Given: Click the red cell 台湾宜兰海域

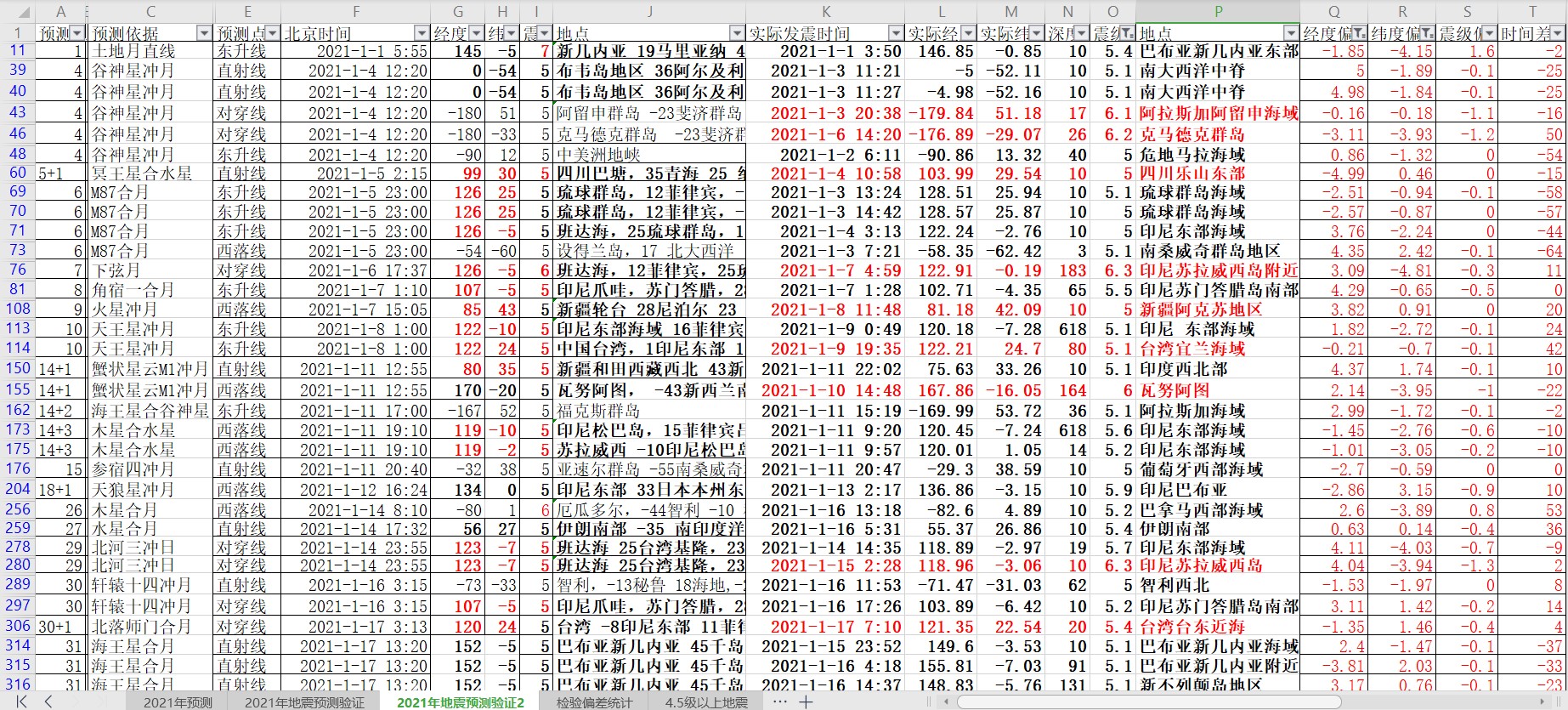Looking at the screenshot, I should [x=1218, y=349].
